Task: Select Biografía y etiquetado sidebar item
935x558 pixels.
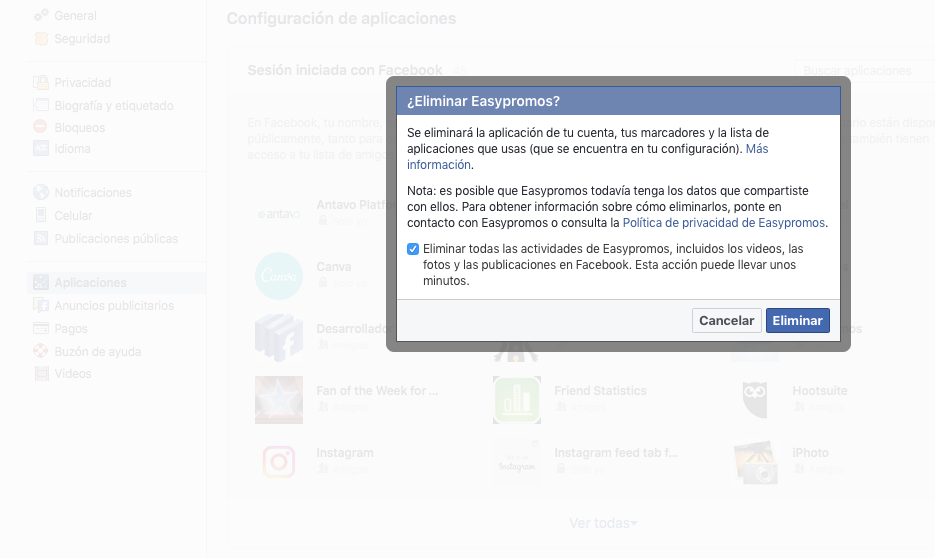Action: 114,106
